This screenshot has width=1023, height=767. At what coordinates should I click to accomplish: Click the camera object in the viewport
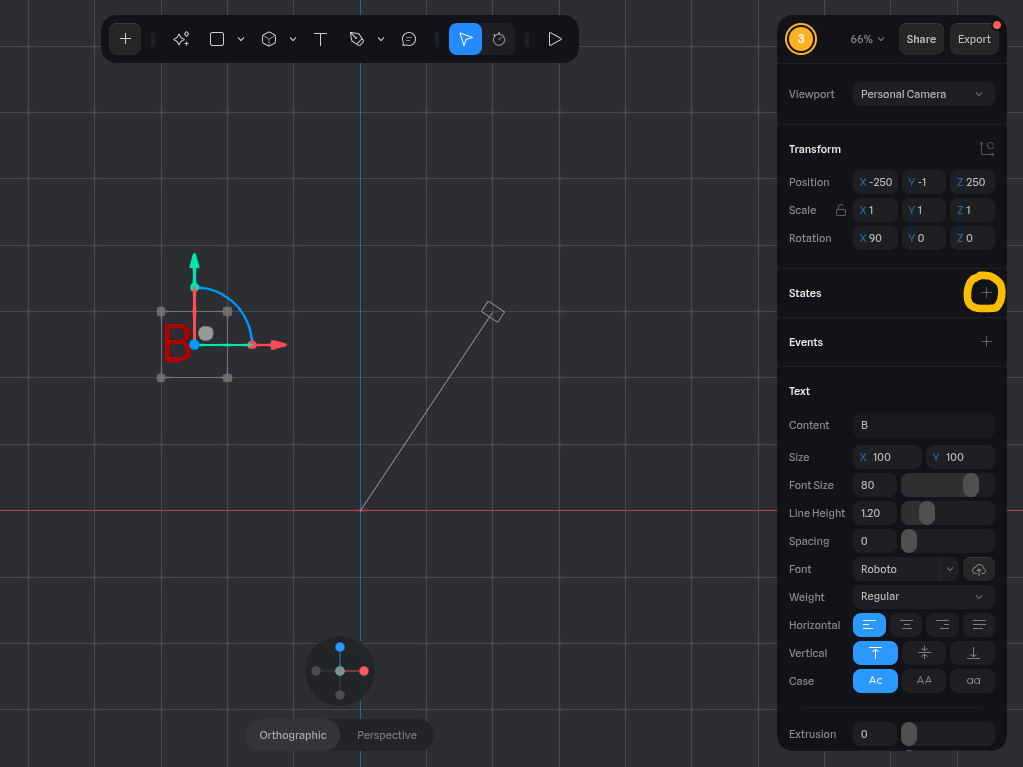point(493,311)
